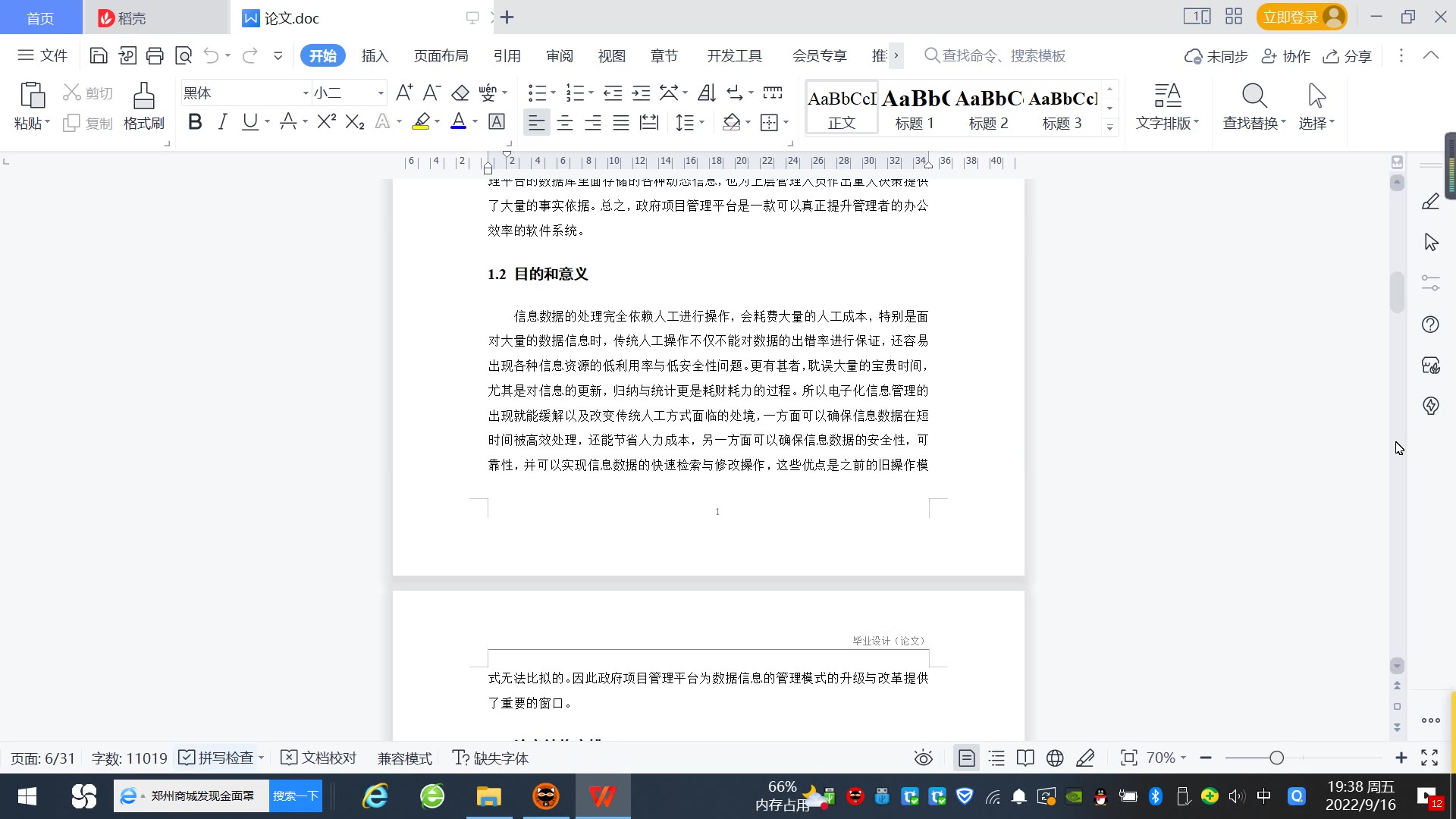
Task: Click the clear formatting eraser icon
Action: [460, 93]
